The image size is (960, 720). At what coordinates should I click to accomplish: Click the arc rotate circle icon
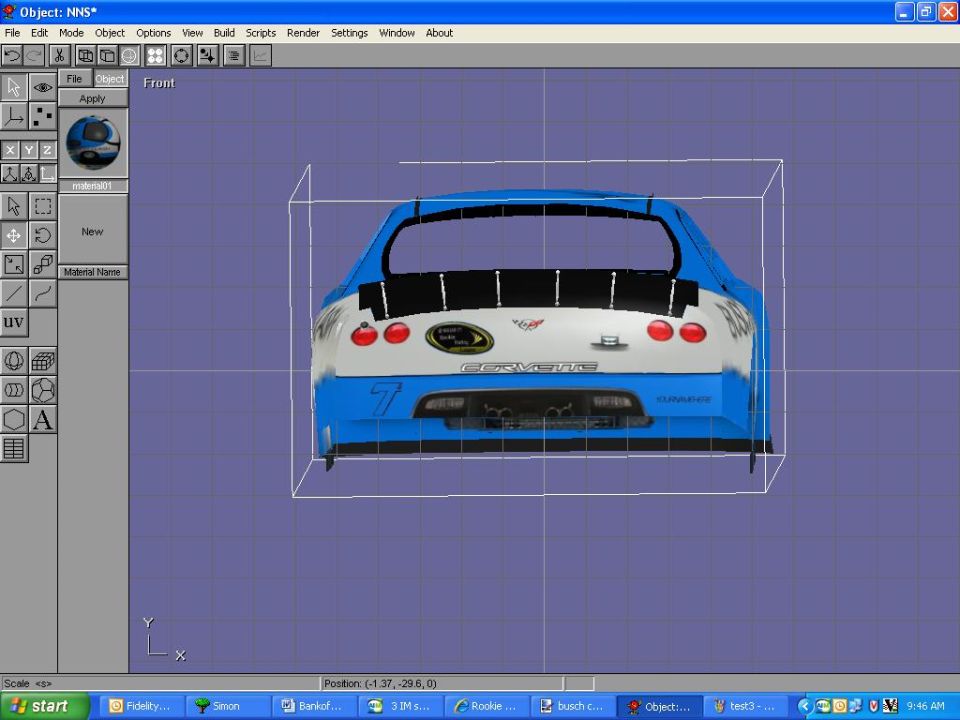click(x=181, y=56)
